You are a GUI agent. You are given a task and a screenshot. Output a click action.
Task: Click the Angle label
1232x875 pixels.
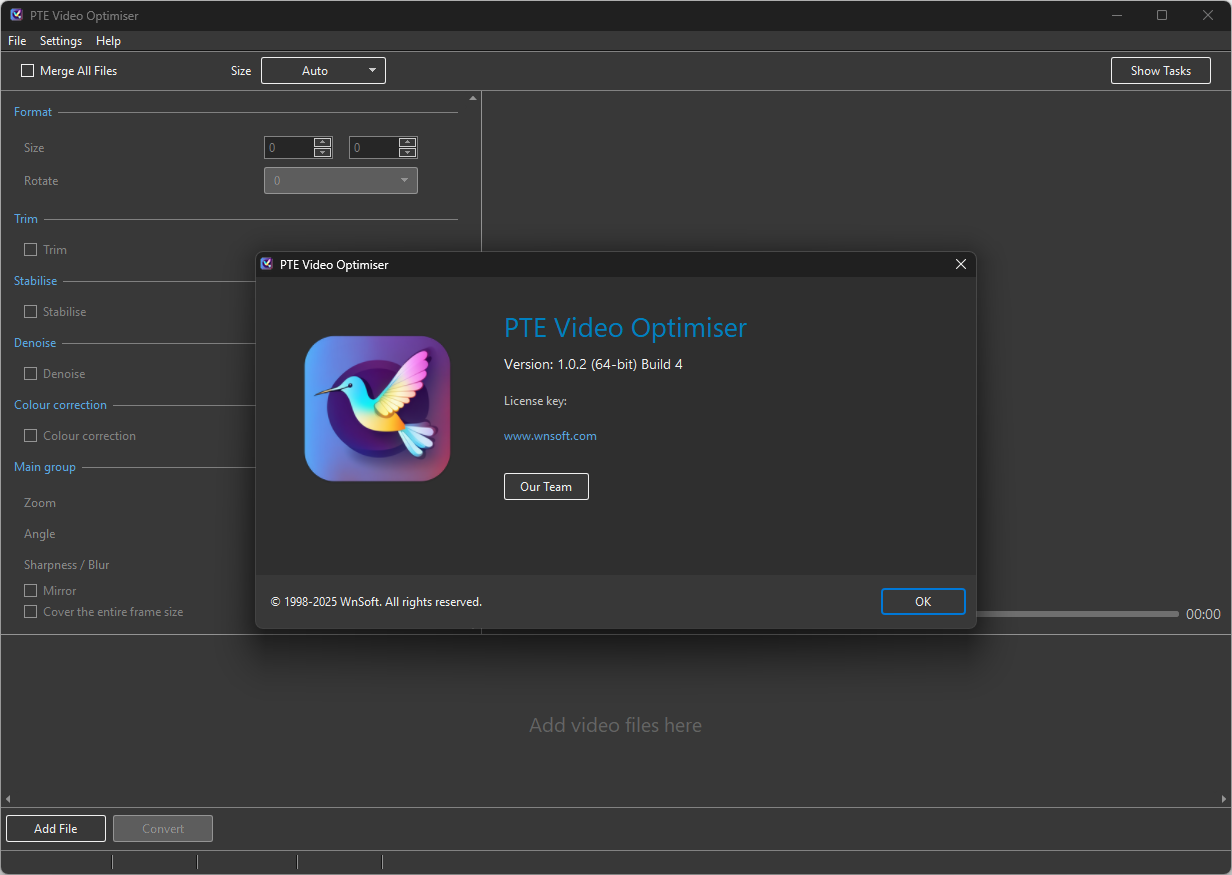[40, 534]
